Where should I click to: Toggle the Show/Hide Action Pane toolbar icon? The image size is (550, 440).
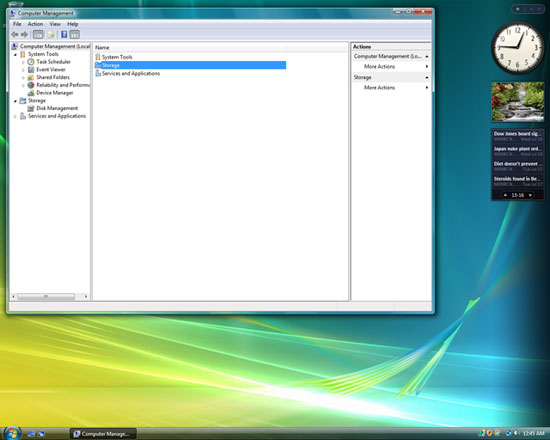click(75, 34)
